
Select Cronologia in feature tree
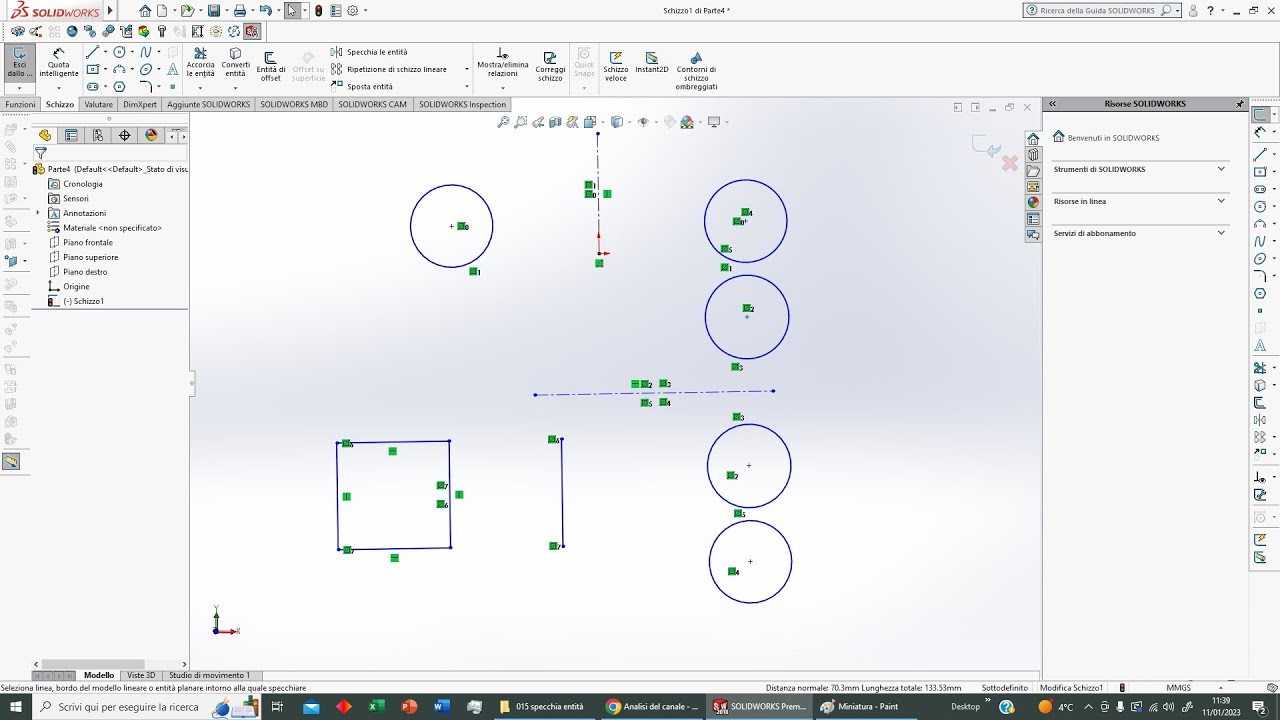pos(83,184)
